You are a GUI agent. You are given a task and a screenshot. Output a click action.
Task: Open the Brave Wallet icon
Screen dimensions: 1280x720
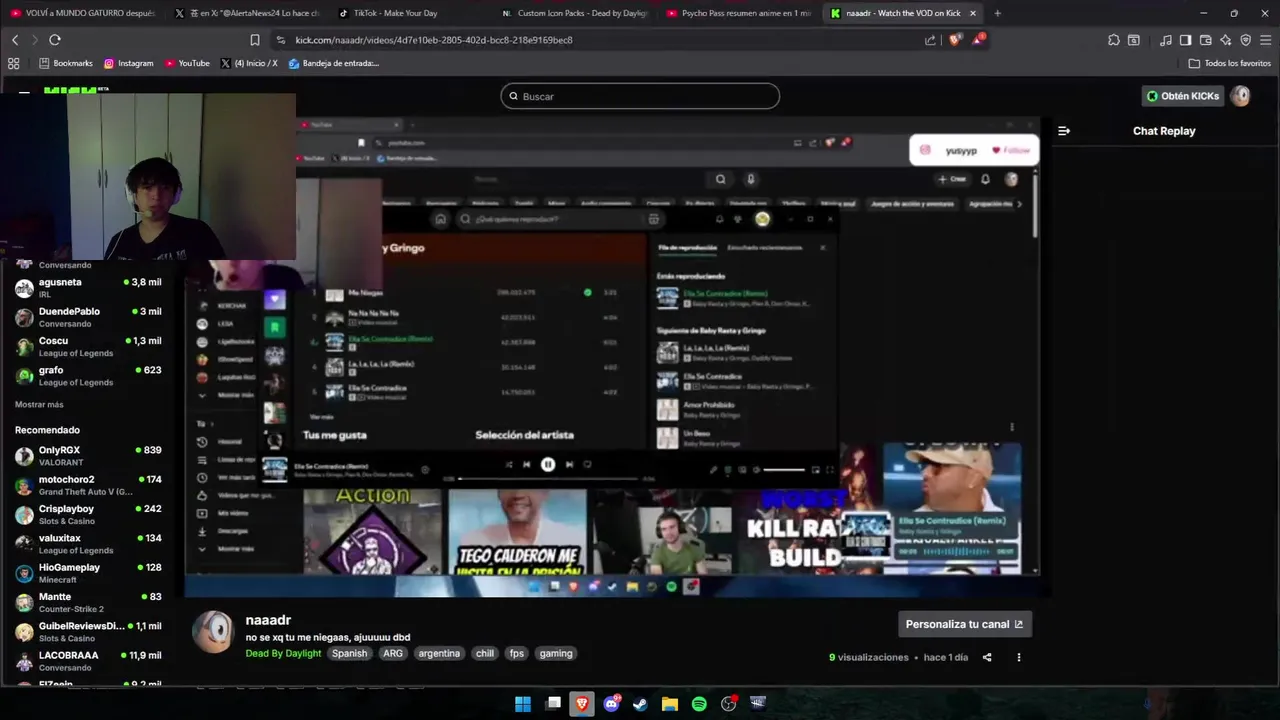point(1206,40)
